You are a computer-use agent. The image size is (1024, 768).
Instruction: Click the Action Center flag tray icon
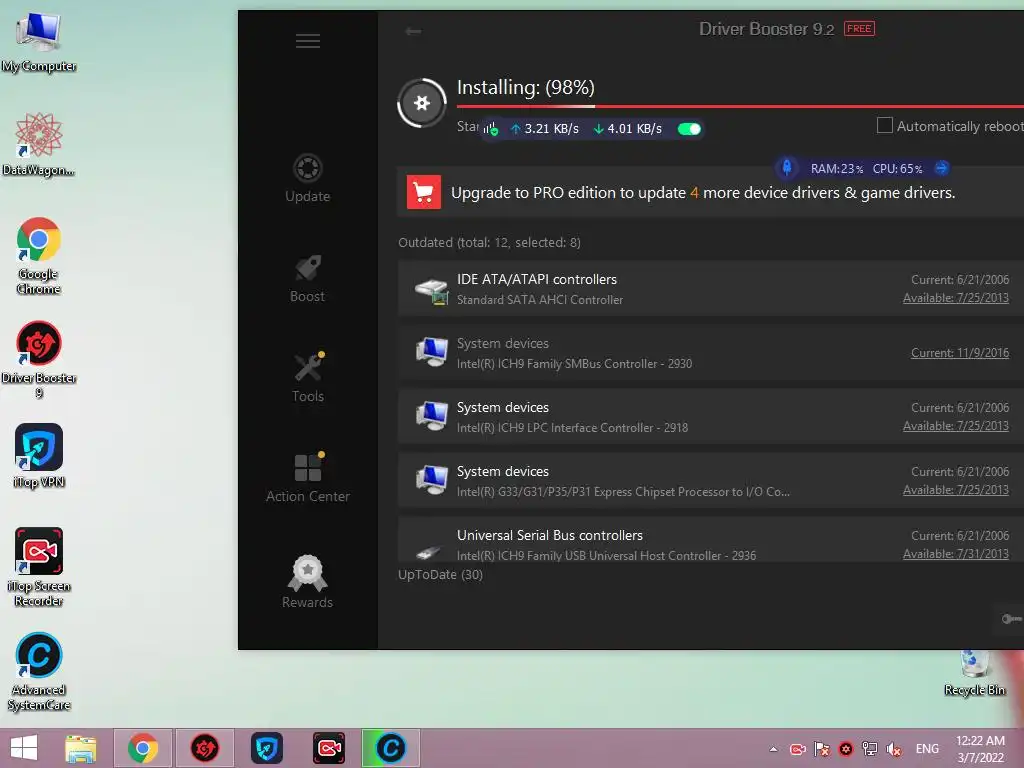[x=822, y=749]
